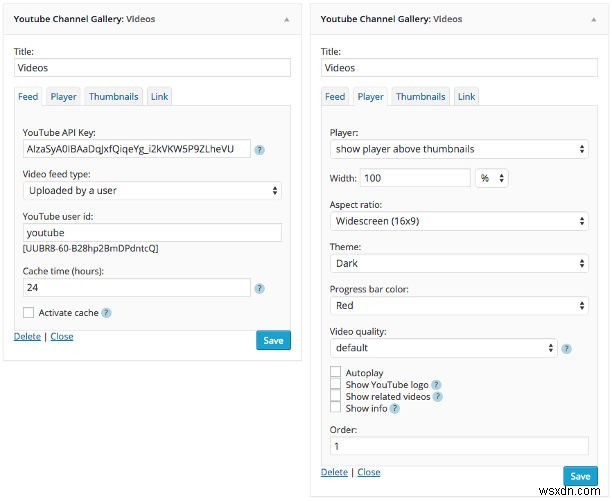Open the width unit percent dropdown
The width and height of the screenshot is (612, 501).
[492, 178]
